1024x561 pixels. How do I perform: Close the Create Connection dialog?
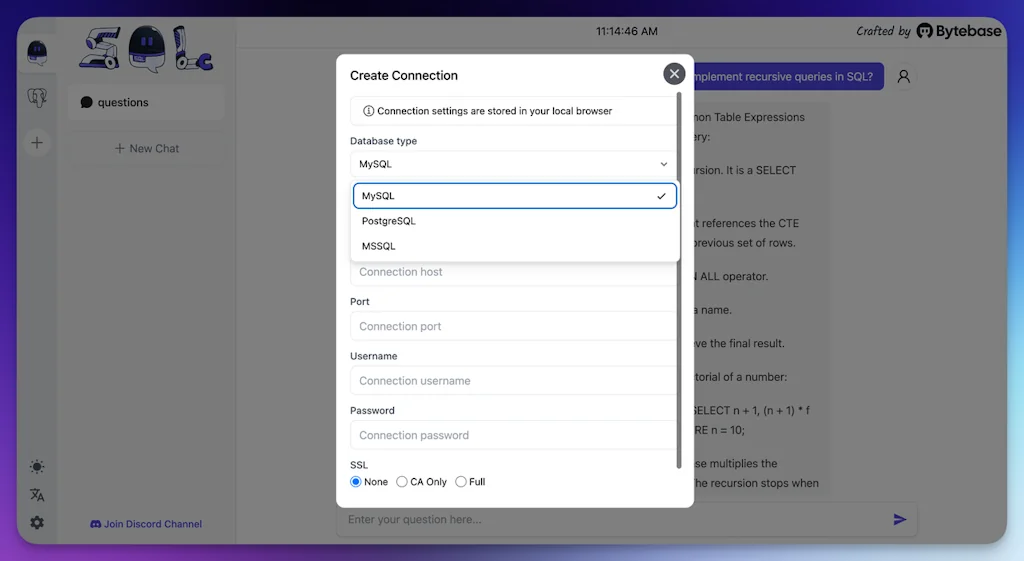tap(674, 74)
